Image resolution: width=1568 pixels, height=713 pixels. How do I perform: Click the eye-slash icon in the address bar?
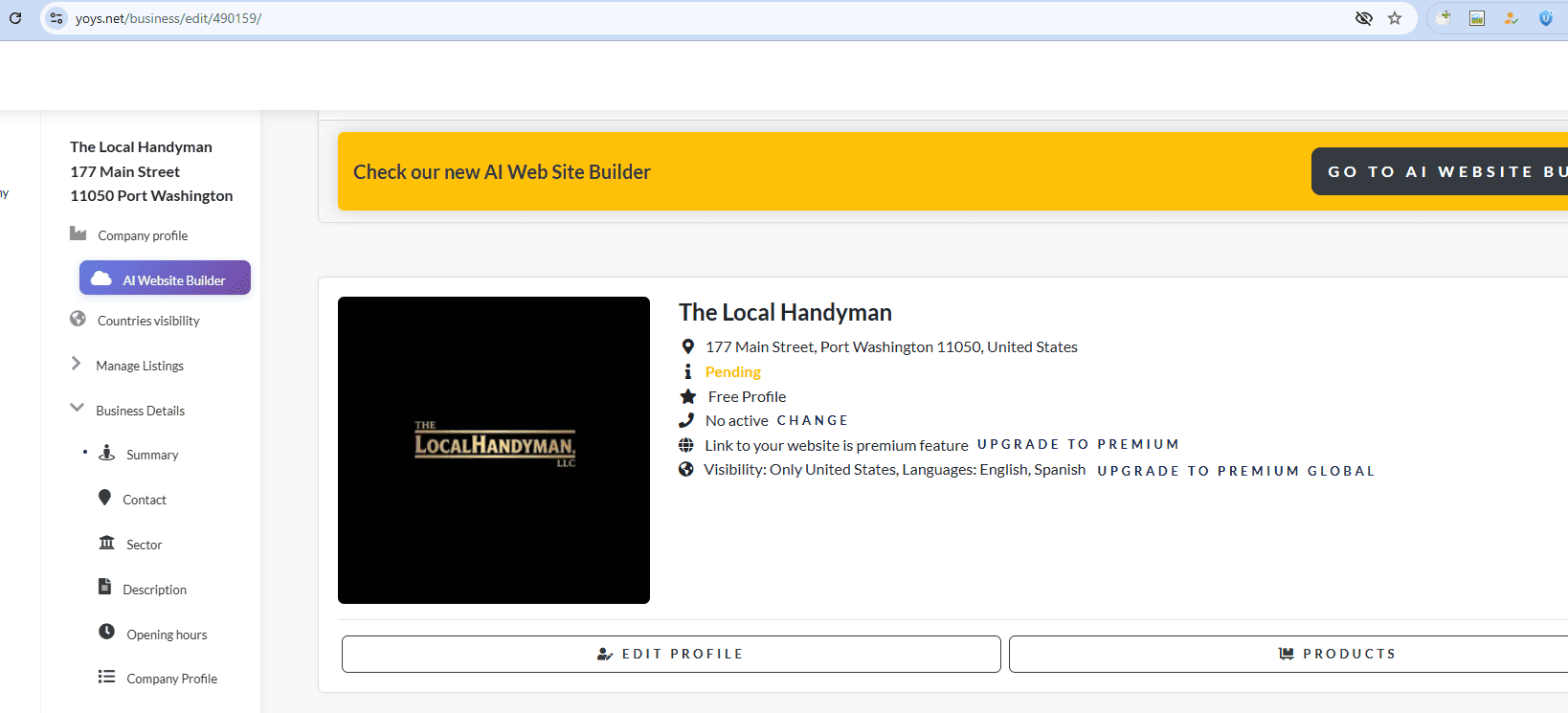point(1364,18)
